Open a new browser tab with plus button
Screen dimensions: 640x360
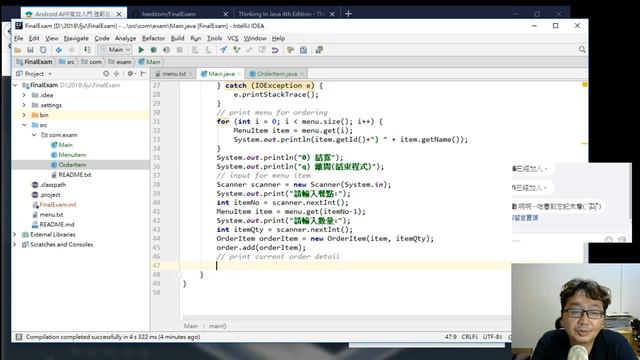[348, 14]
